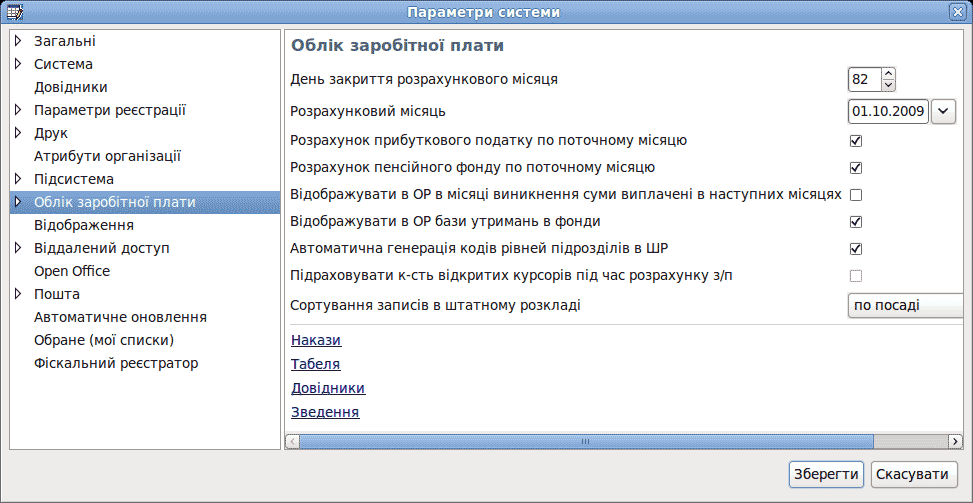Viewport: 973px width, 503px height.
Task: Click the scrollbar's left arrow
Action: (x=292, y=441)
